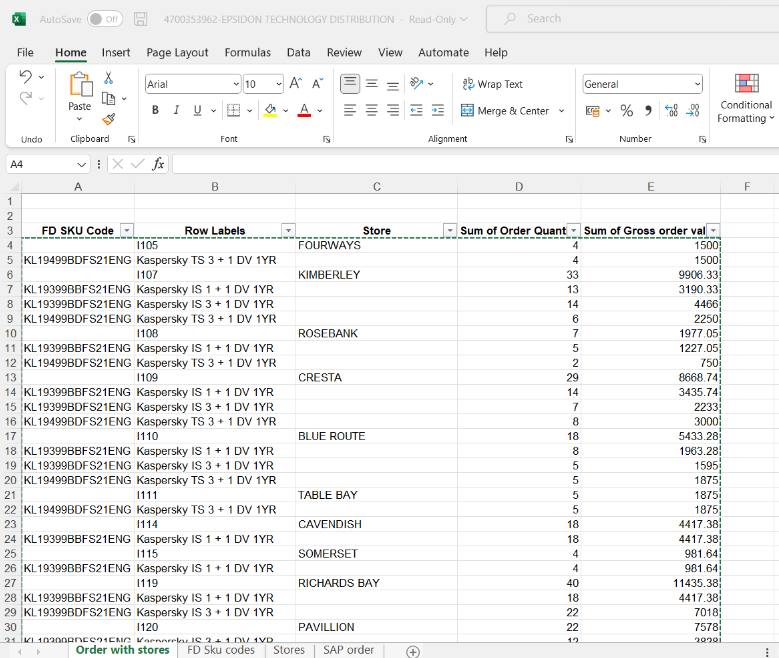Click the Save icon in title bar
This screenshot has height=658, width=779.
[141, 19]
